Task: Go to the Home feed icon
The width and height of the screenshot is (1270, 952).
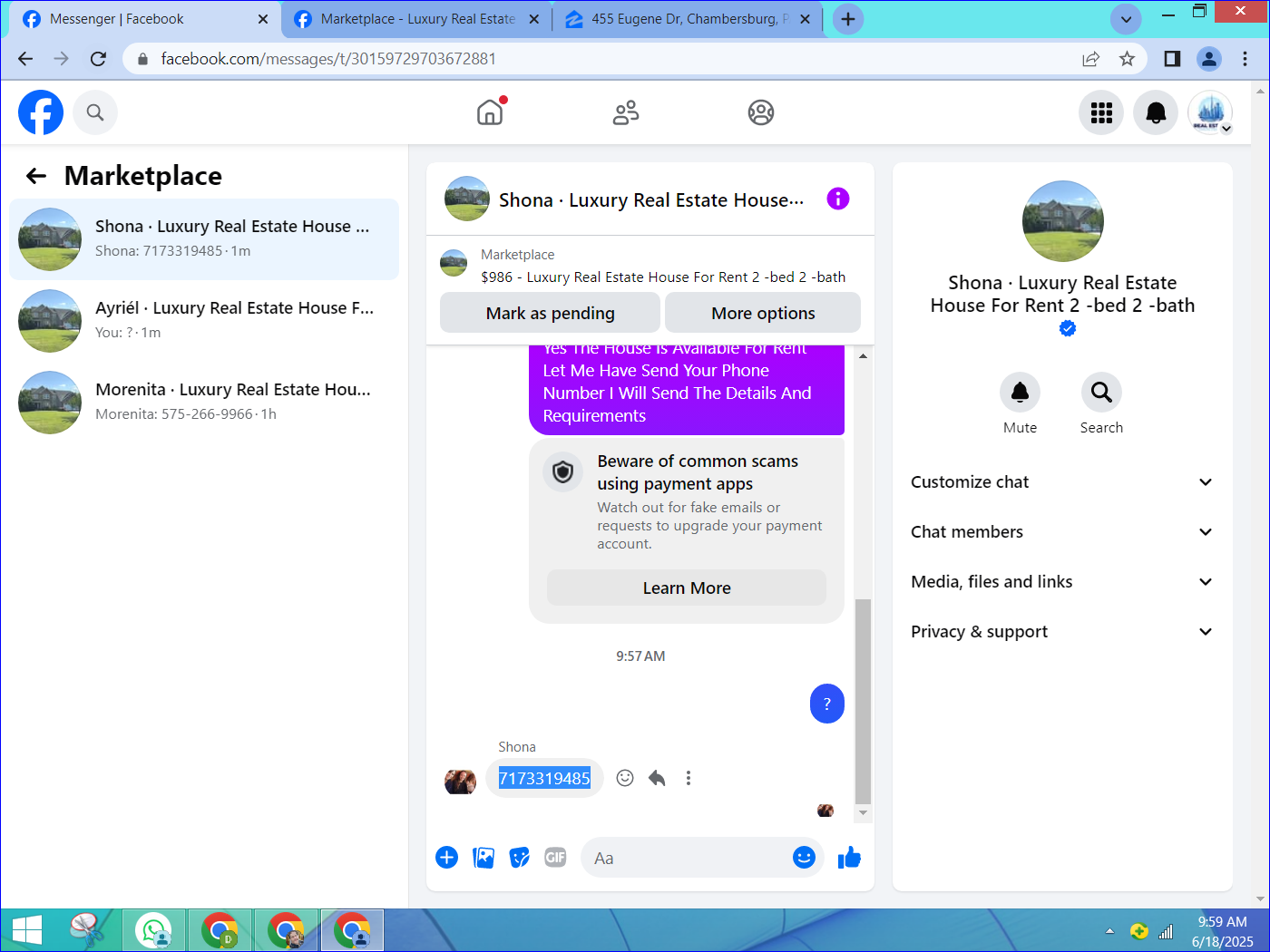Action: coord(490,112)
